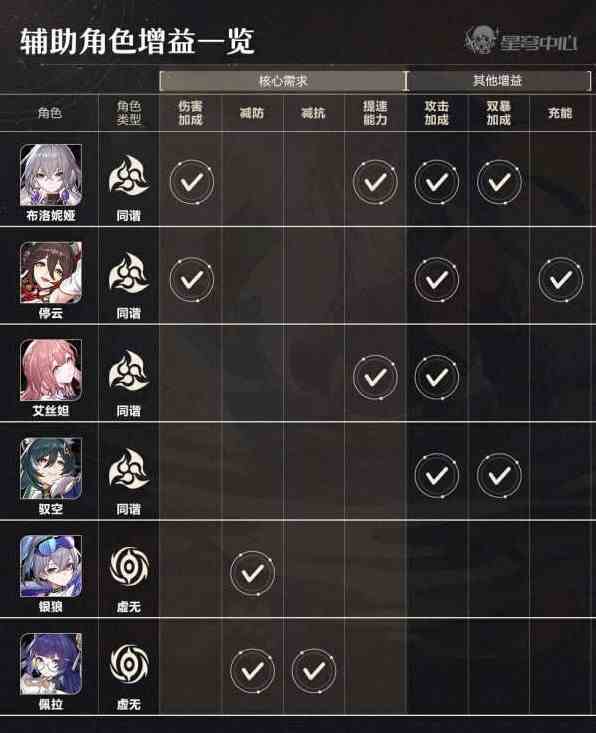Click Tingyun's 充能 checkmark
Screen dimensions: 596x733
pyautogui.click(x=560, y=280)
